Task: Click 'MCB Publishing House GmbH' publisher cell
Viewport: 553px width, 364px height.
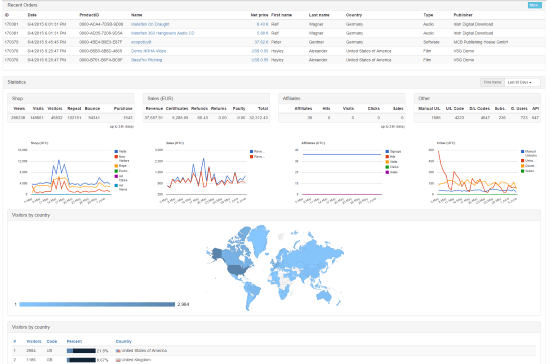Action: (x=481, y=42)
